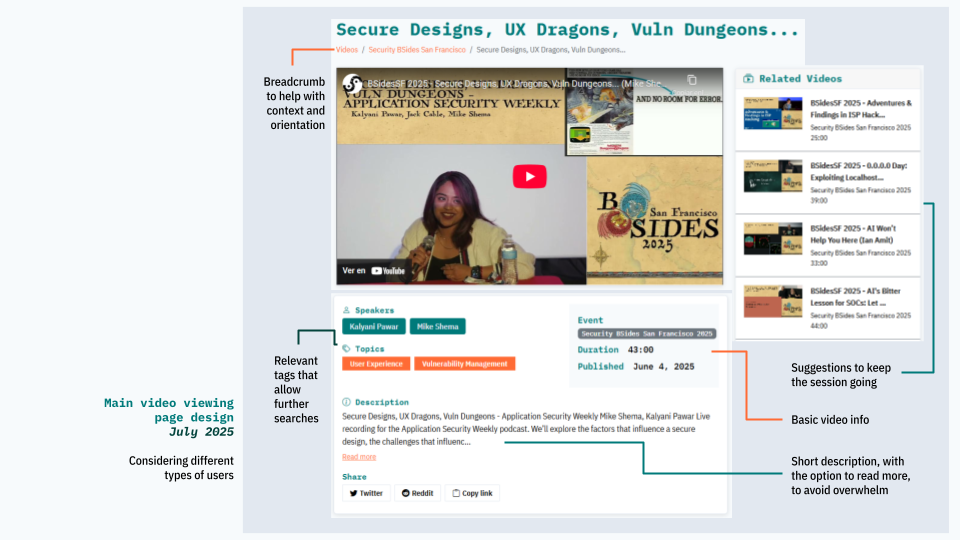Click the Description info icon
This screenshot has height=540, width=960.
346,402
